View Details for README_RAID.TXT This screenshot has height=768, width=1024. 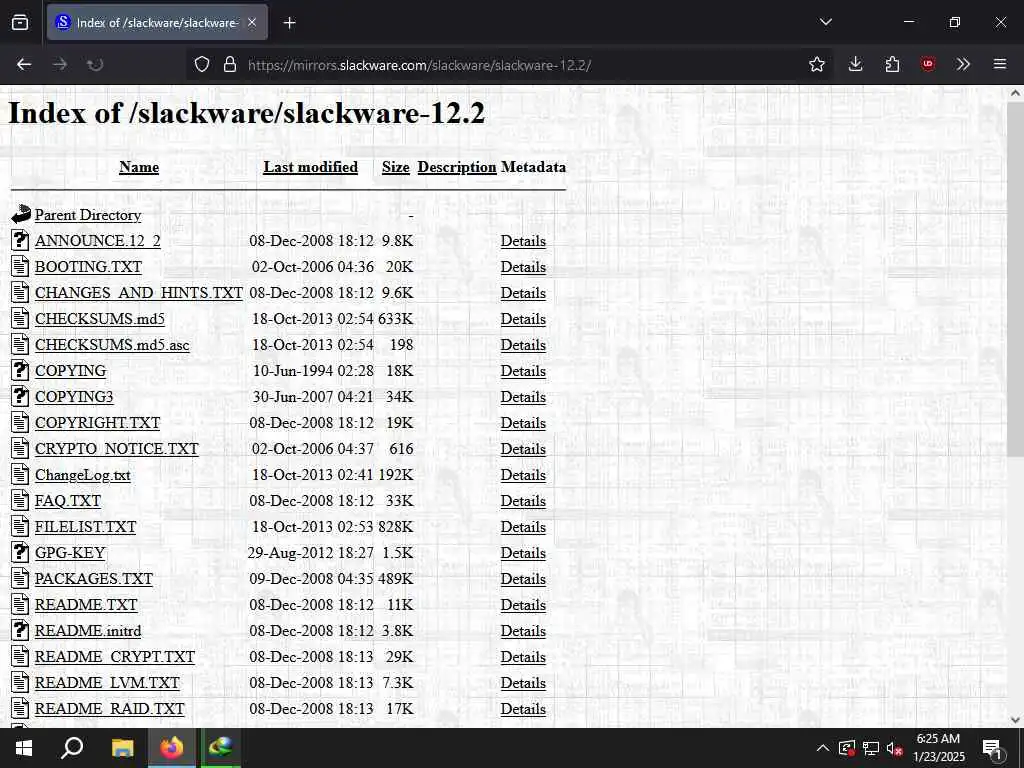point(523,709)
